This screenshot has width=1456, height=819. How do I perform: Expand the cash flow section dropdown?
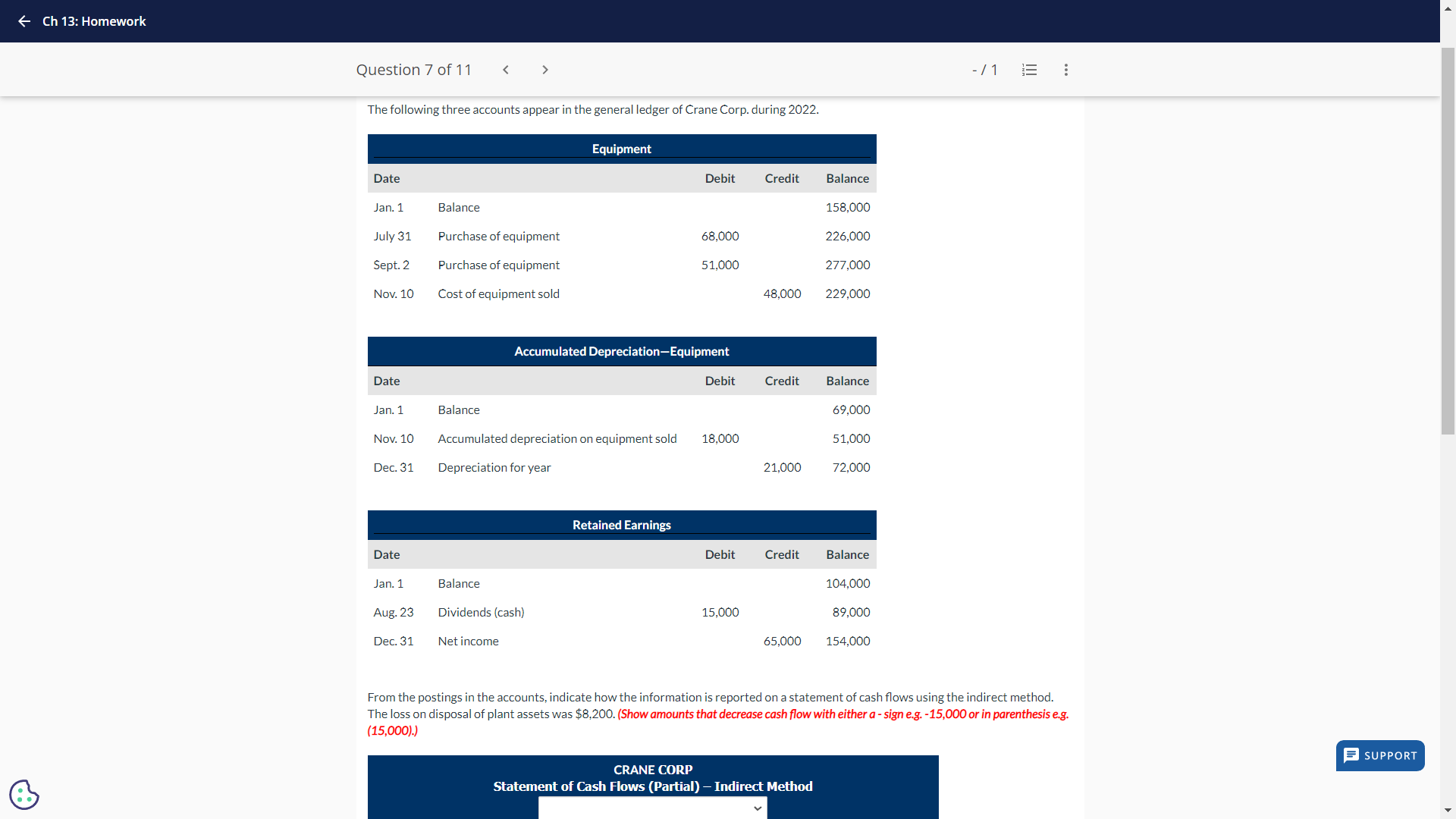click(652, 808)
